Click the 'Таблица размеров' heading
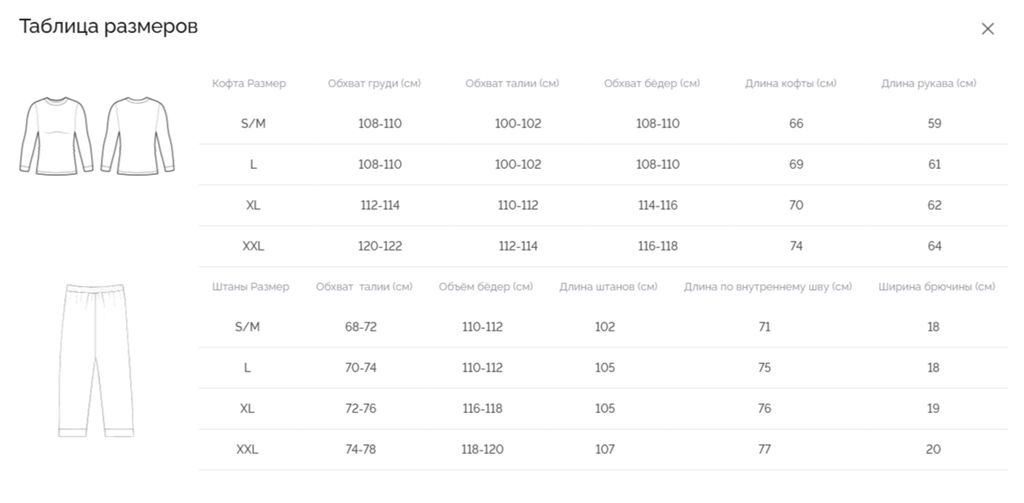 point(108,27)
